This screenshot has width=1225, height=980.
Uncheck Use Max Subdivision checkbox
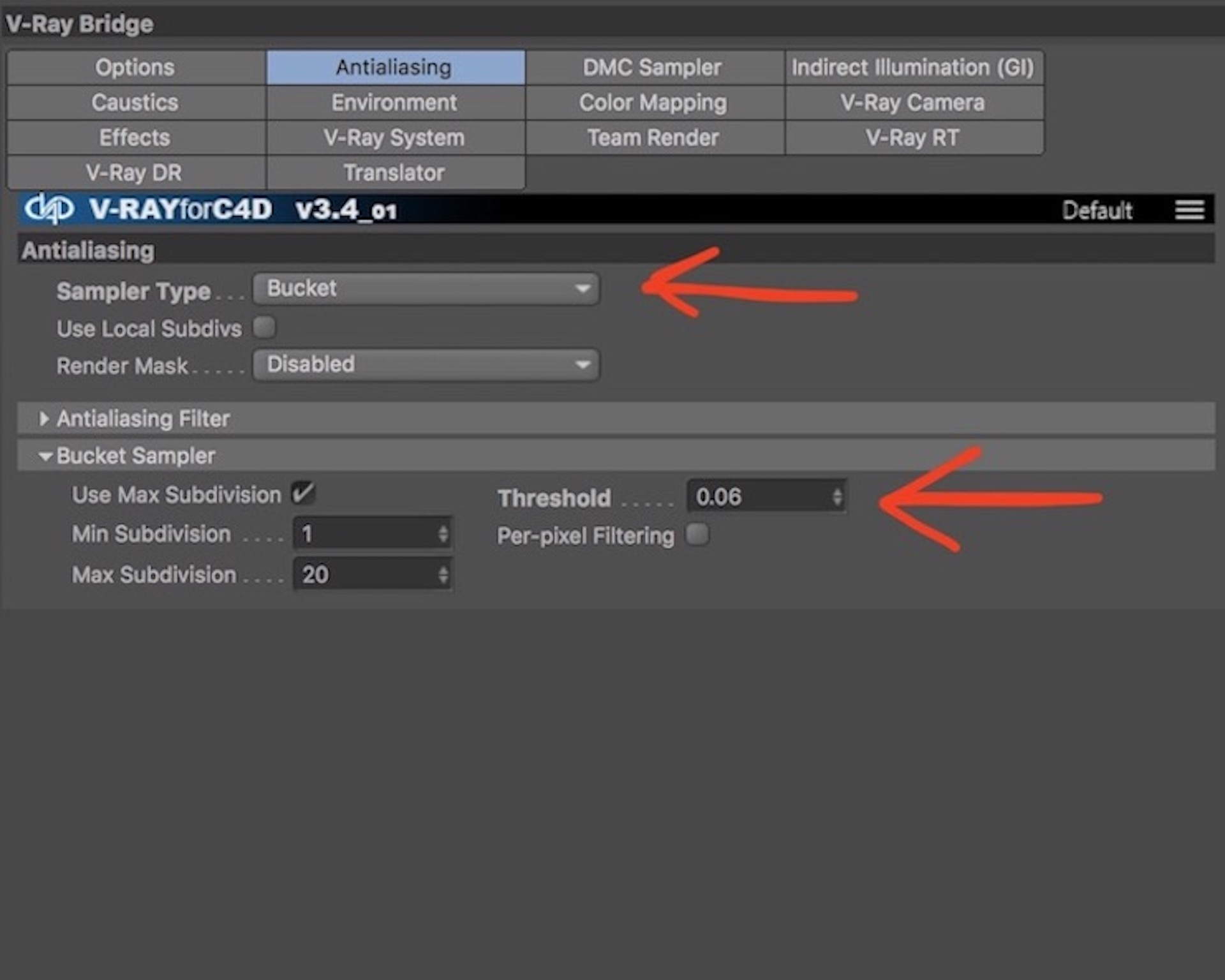pyautogui.click(x=303, y=493)
